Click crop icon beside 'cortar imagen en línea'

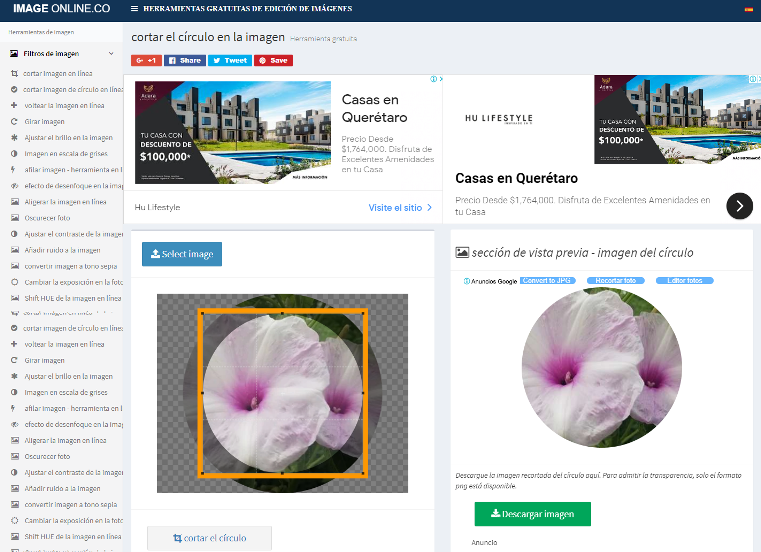13,73
